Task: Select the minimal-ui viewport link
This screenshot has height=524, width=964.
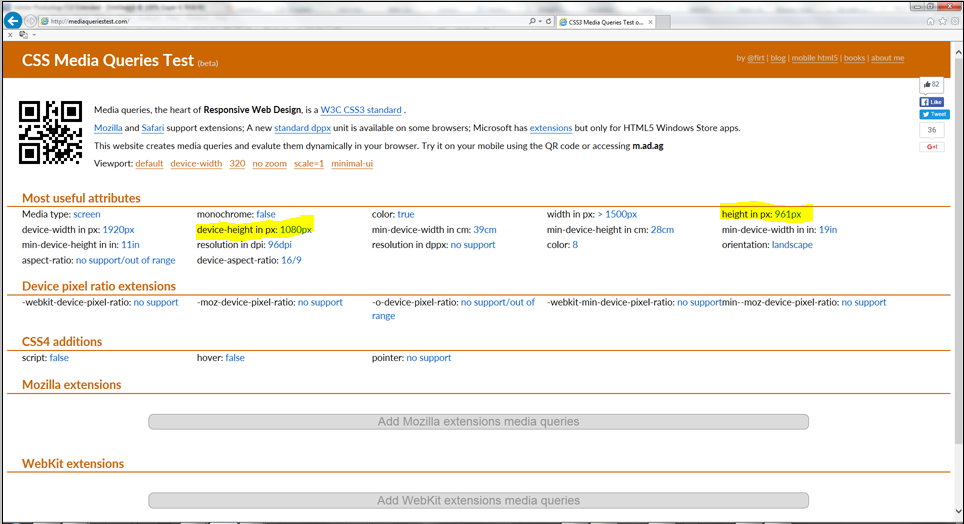Action: 352,164
